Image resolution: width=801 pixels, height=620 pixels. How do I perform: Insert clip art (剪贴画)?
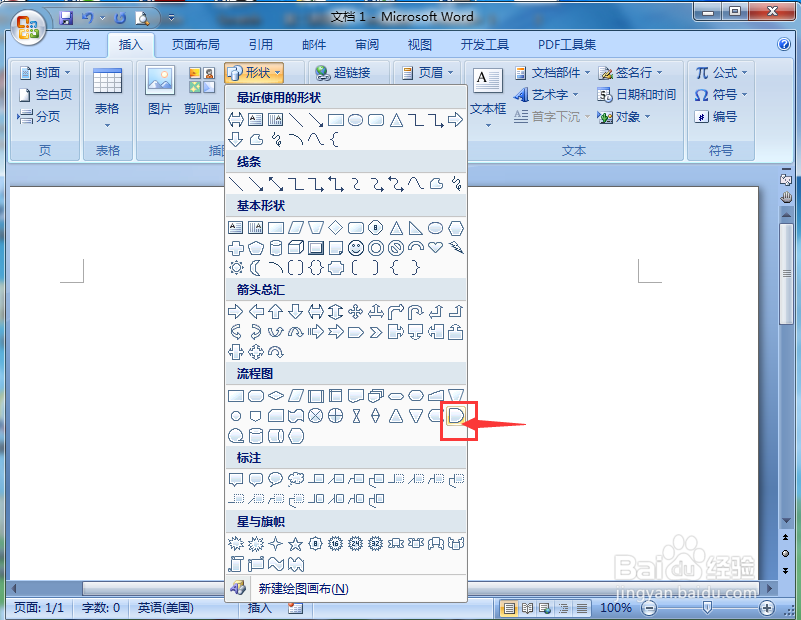pyautogui.click(x=202, y=91)
